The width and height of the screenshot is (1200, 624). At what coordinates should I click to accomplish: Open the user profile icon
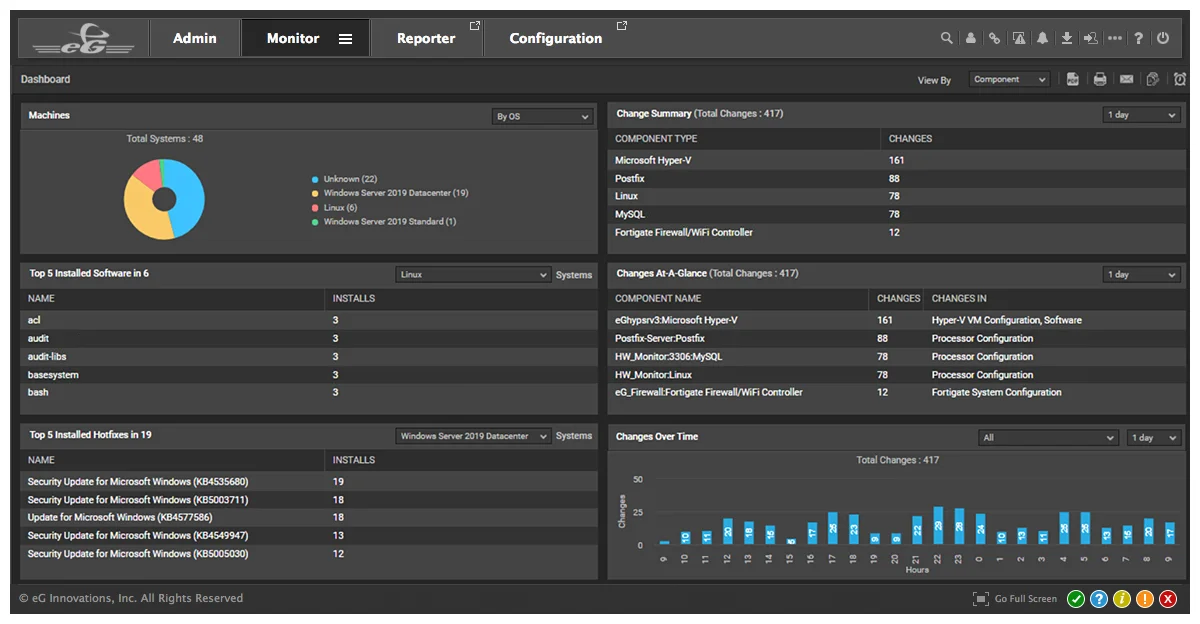[x=970, y=38]
